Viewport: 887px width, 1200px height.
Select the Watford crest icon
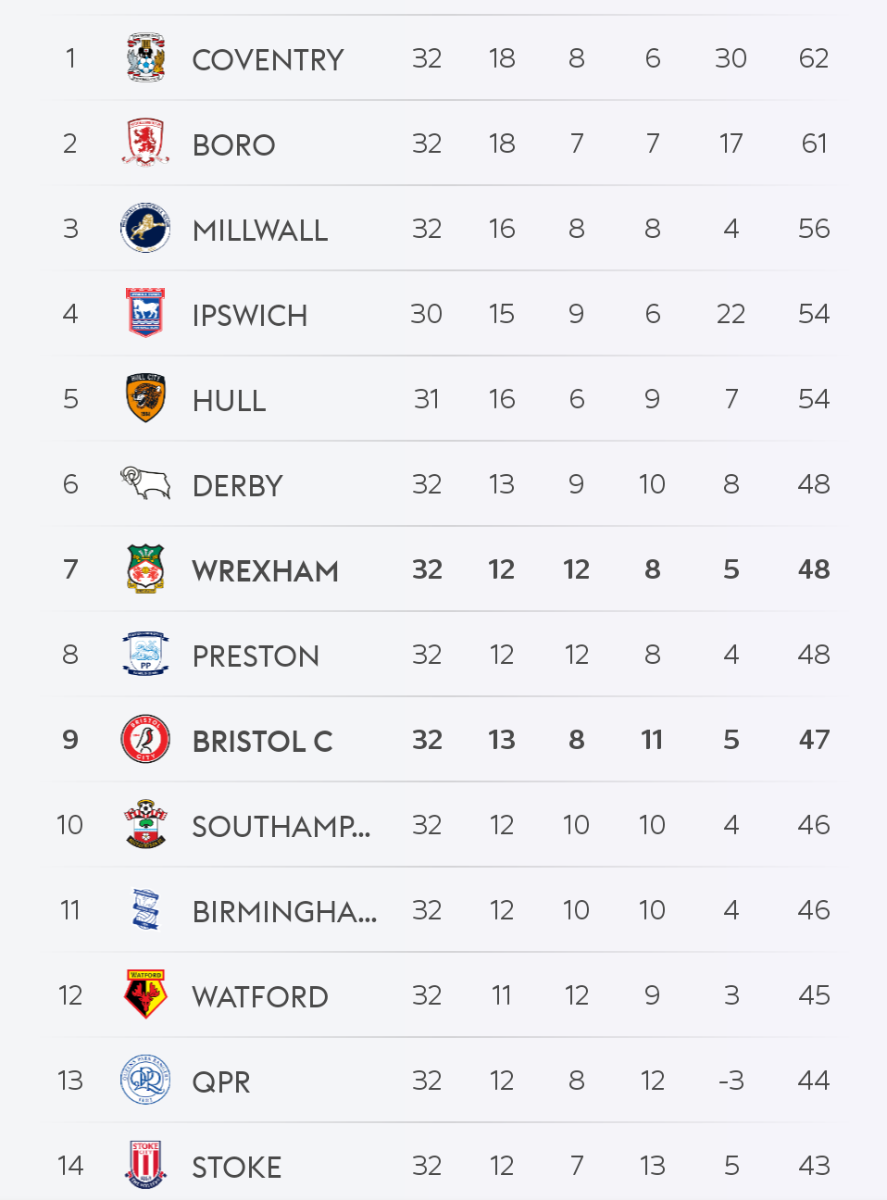pos(146,995)
